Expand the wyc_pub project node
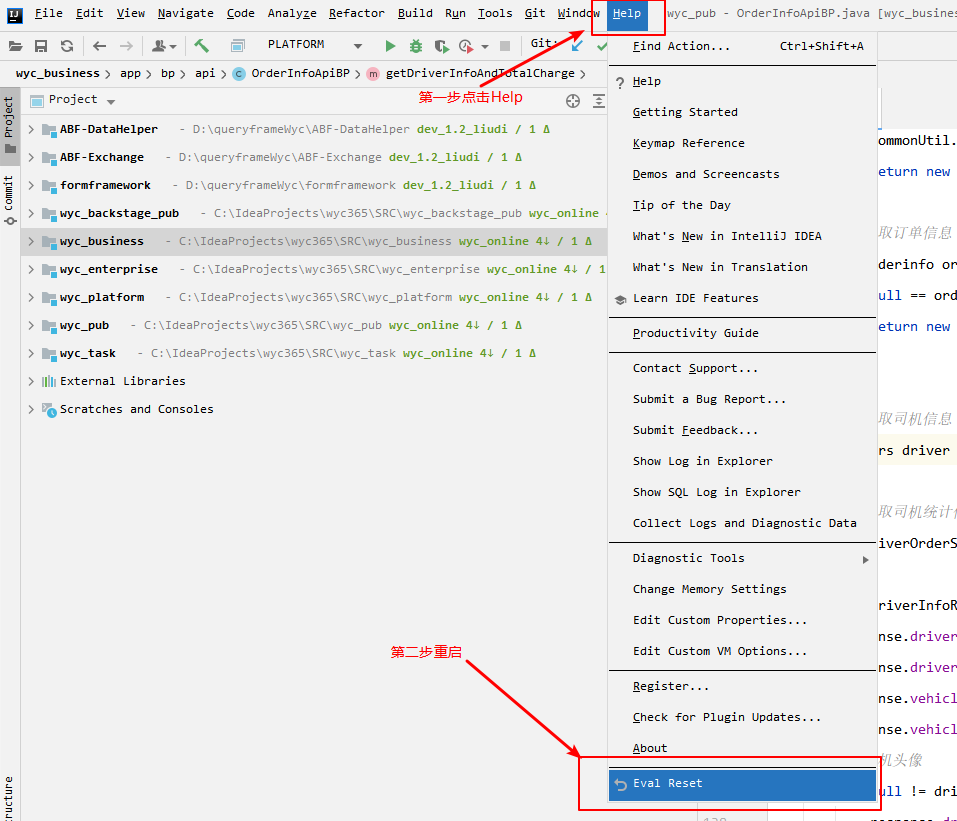957x821 pixels. [30, 325]
